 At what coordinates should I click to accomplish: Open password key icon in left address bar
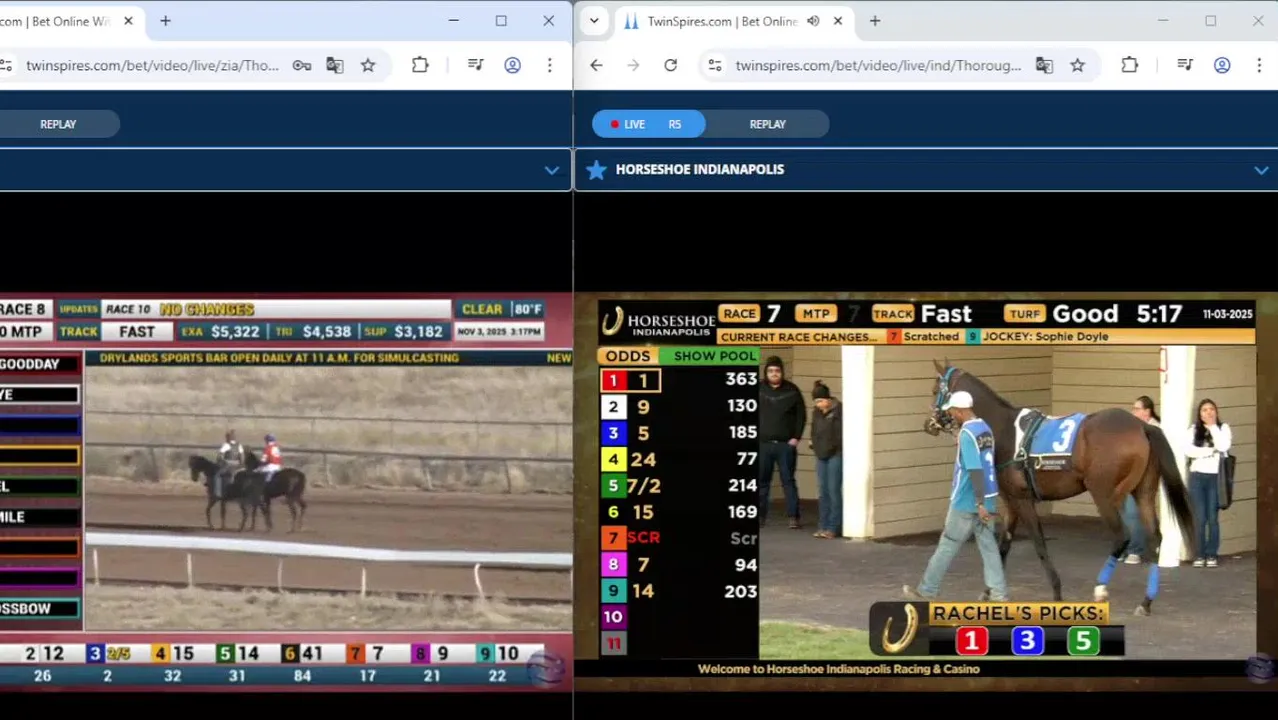click(x=301, y=65)
